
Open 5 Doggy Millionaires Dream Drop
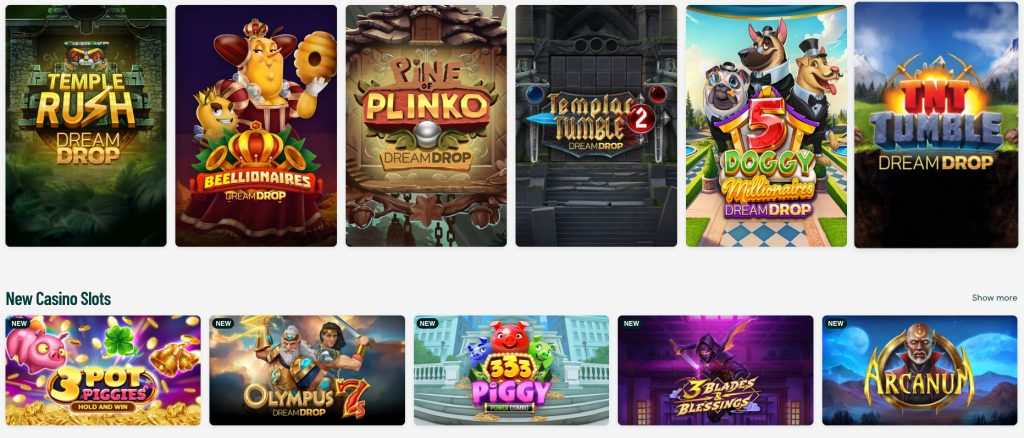click(x=766, y=126)
